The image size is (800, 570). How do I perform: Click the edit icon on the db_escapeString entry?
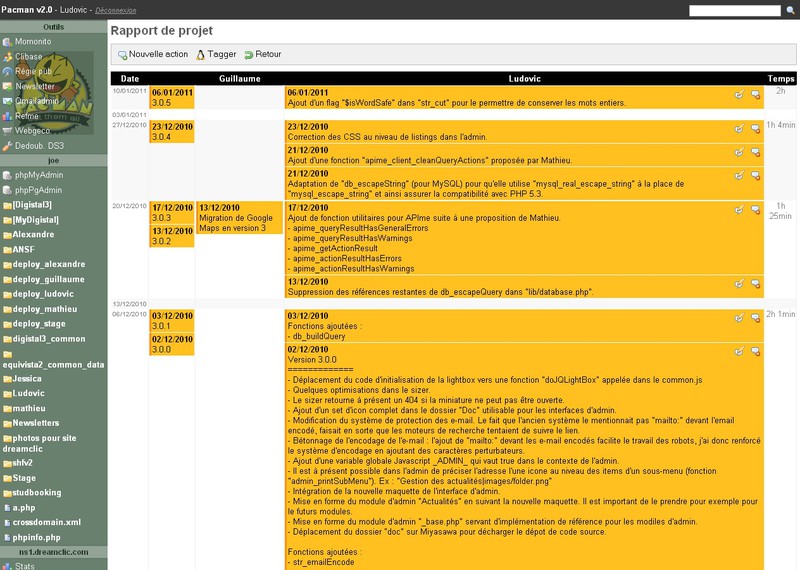[739, 176]
